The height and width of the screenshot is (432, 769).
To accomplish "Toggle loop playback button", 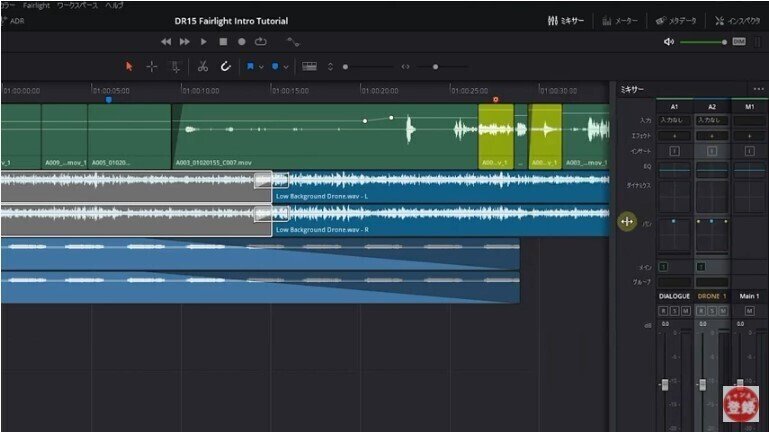I will point(260,42).
